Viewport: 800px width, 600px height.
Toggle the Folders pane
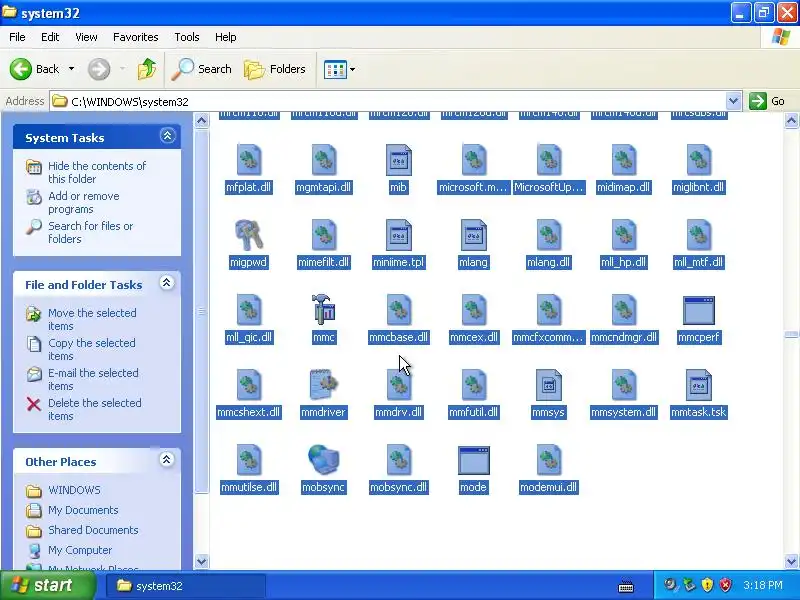(274, 69)
